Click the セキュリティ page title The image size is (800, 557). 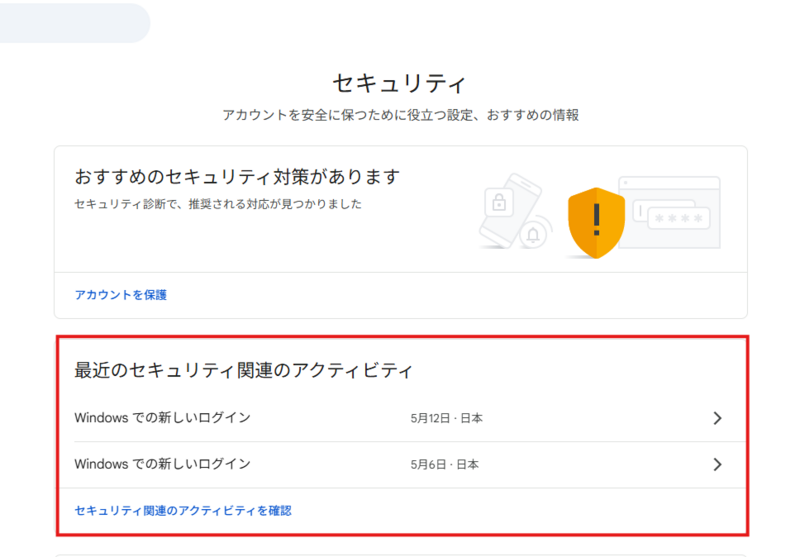click(x=399, y=83)
